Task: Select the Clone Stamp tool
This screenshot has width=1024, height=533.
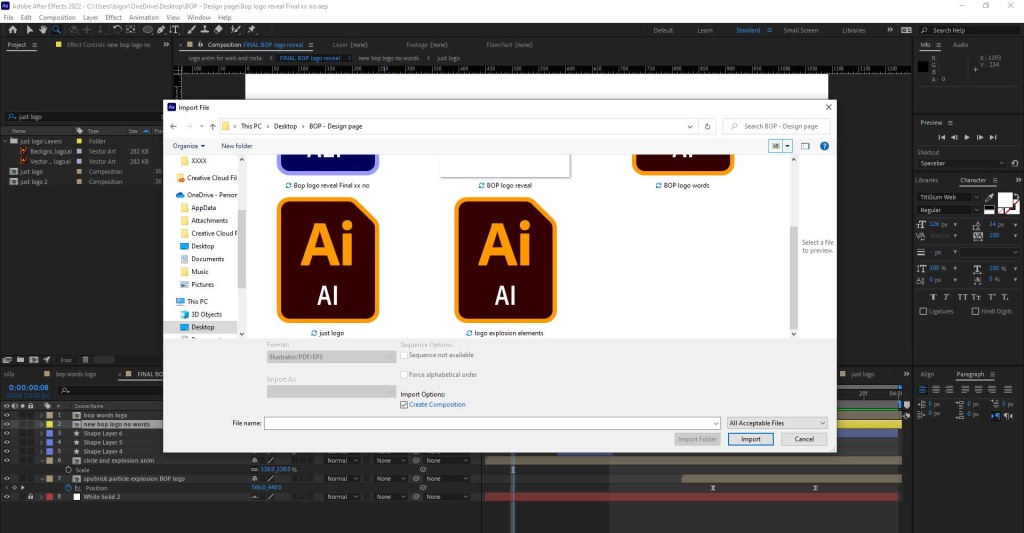Action: pyautogui.click(x=204, y=29)
